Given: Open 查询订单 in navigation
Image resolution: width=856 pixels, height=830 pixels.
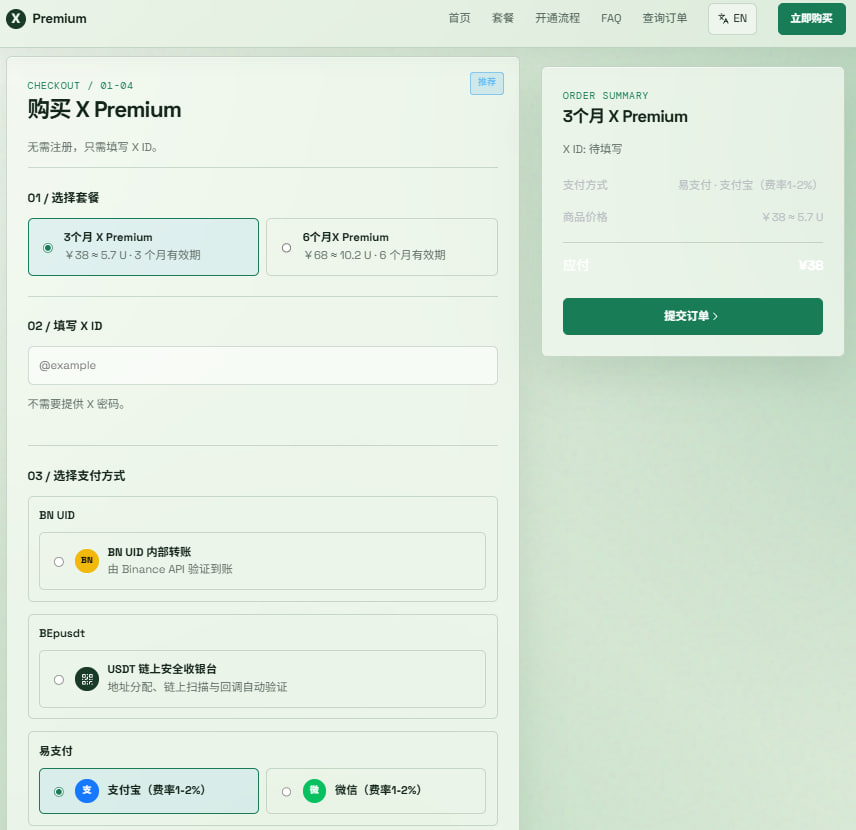Looking at the screenshot, I should coord(664,19).
